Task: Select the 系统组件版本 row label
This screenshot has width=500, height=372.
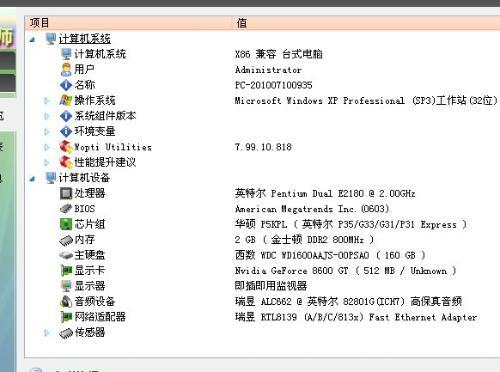Action: [x=105, y=116]
